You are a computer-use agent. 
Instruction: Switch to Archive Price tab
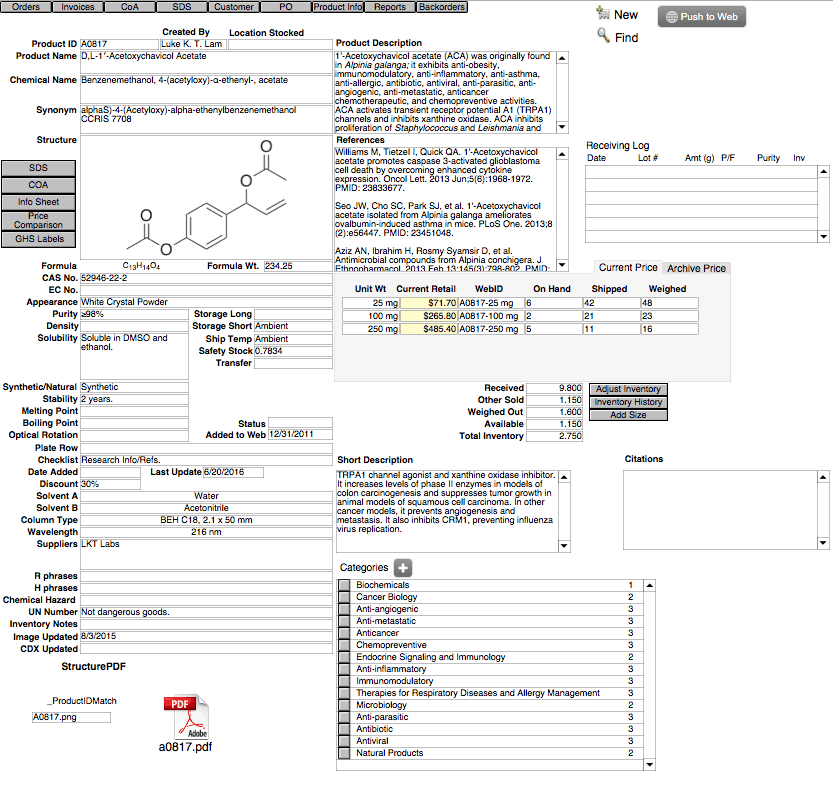pos(696,268)
